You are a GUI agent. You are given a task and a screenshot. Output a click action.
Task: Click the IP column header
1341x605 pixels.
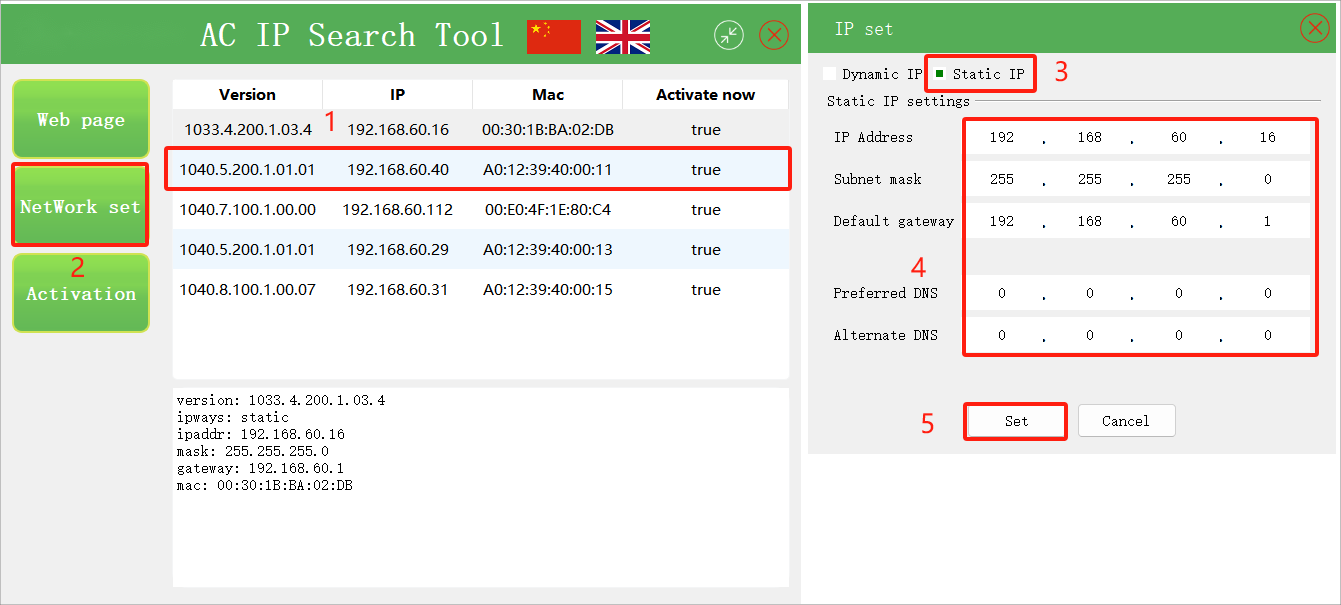point(398,94)
